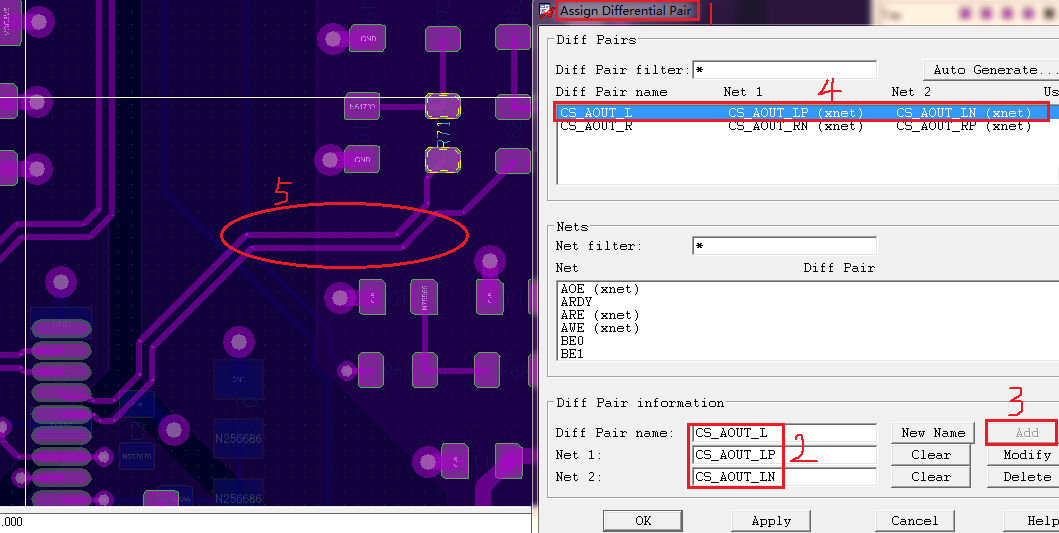
Task: Delete the selected diff pair
Action: (1027, 477)
